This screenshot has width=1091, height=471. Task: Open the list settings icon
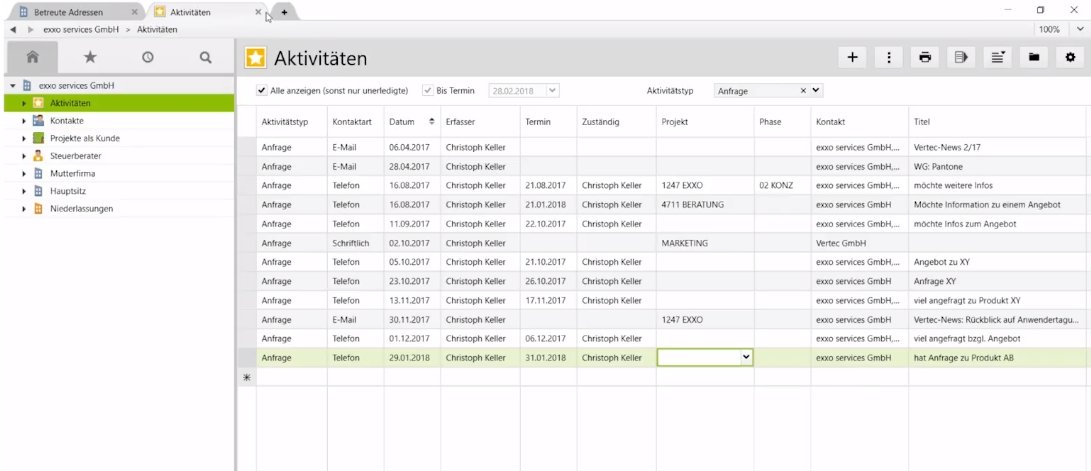pos(997,58)
